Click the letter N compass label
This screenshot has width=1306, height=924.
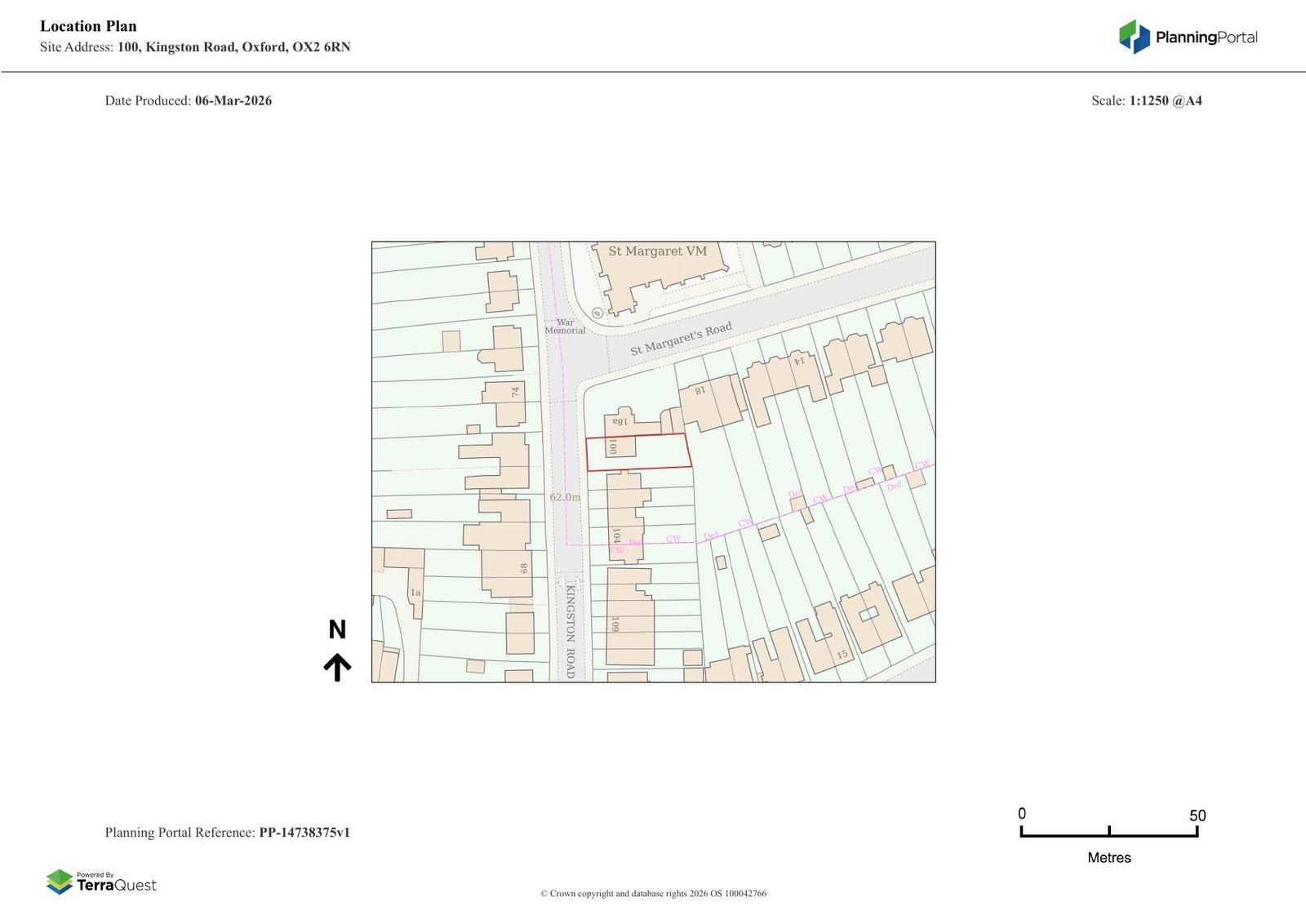337,629
